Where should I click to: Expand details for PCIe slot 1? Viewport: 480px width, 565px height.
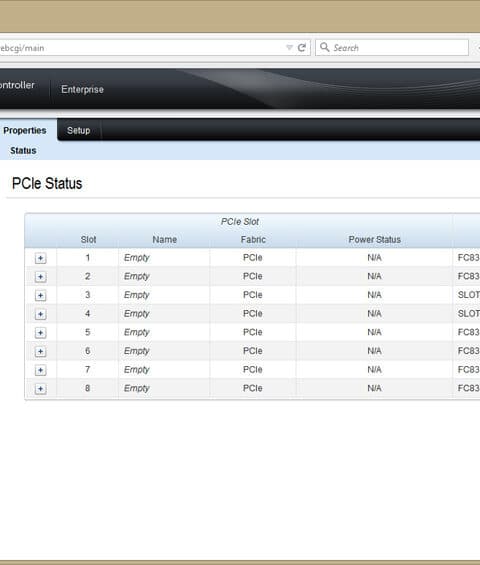[40, 258]
